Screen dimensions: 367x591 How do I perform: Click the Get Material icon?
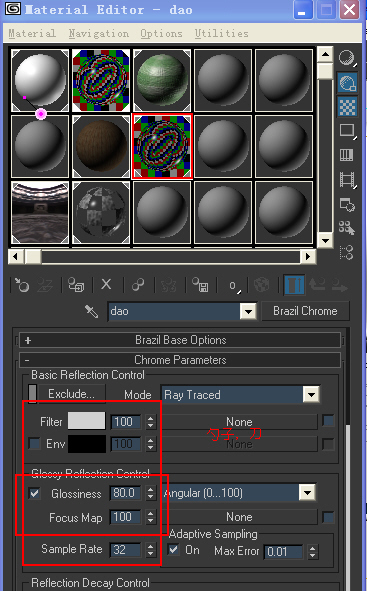point(21,285)
